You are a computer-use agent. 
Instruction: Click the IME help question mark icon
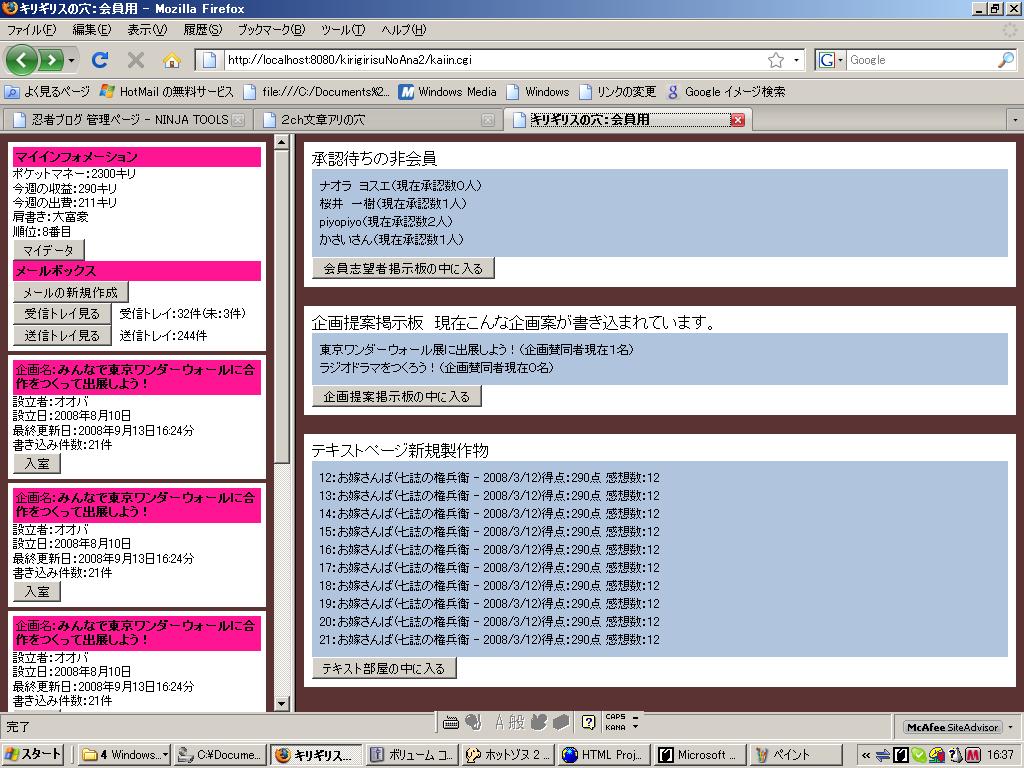coord(588,722)
